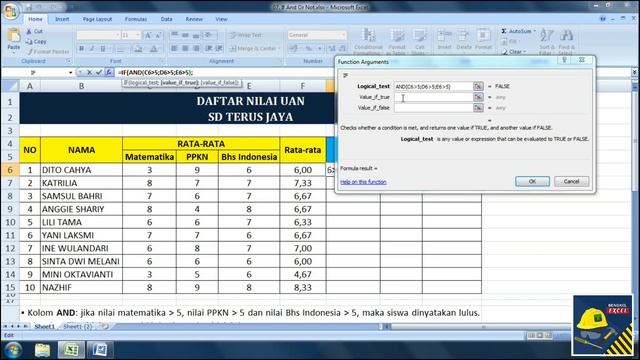This screenshot has height=360, width=640.
Task: Toggle Wrap Text
Action: tap(245, 35)
